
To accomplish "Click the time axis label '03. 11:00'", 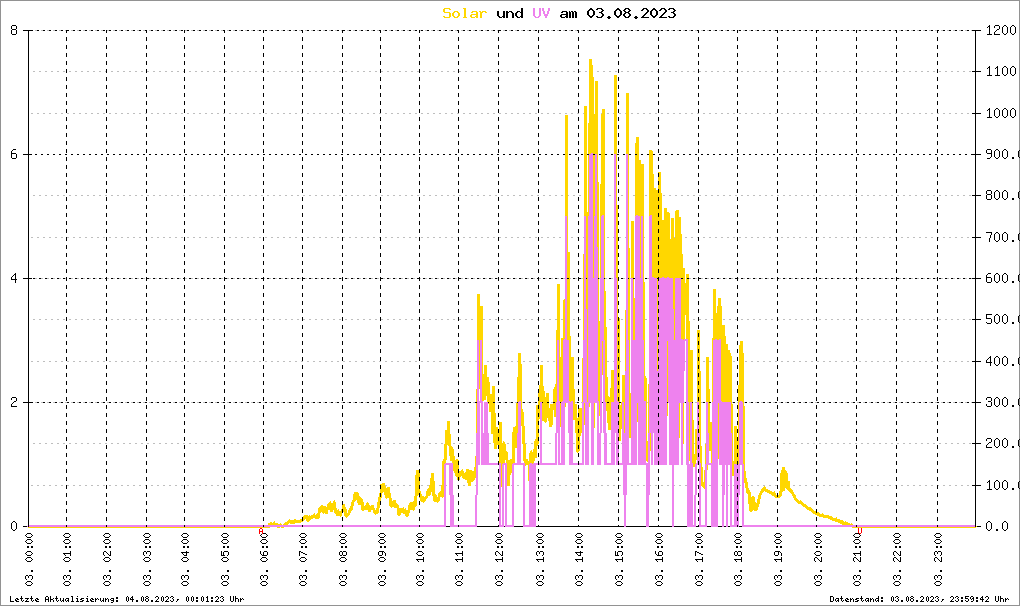I will click(x=459, y=559).
